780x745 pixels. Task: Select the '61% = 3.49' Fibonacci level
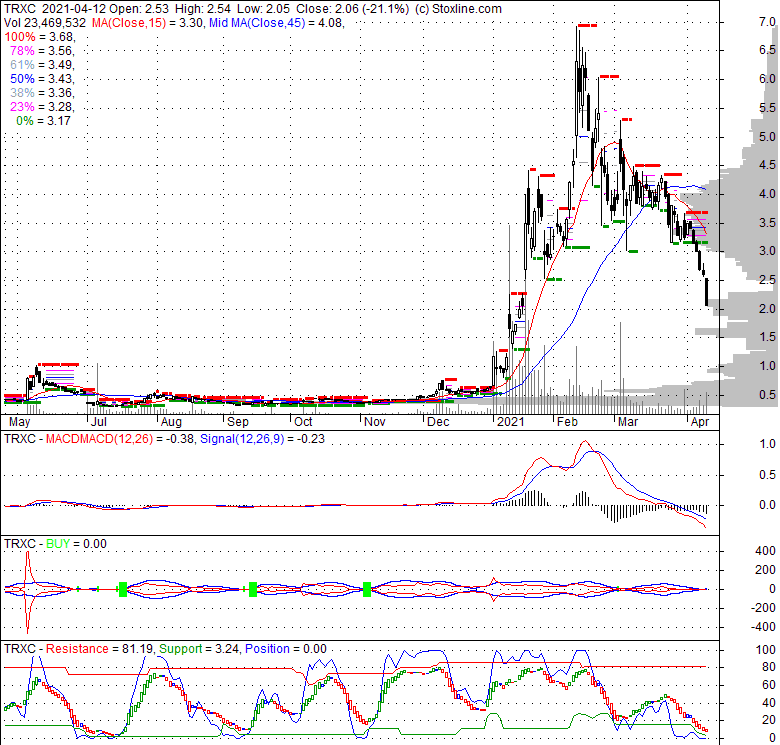pos(42,65)
